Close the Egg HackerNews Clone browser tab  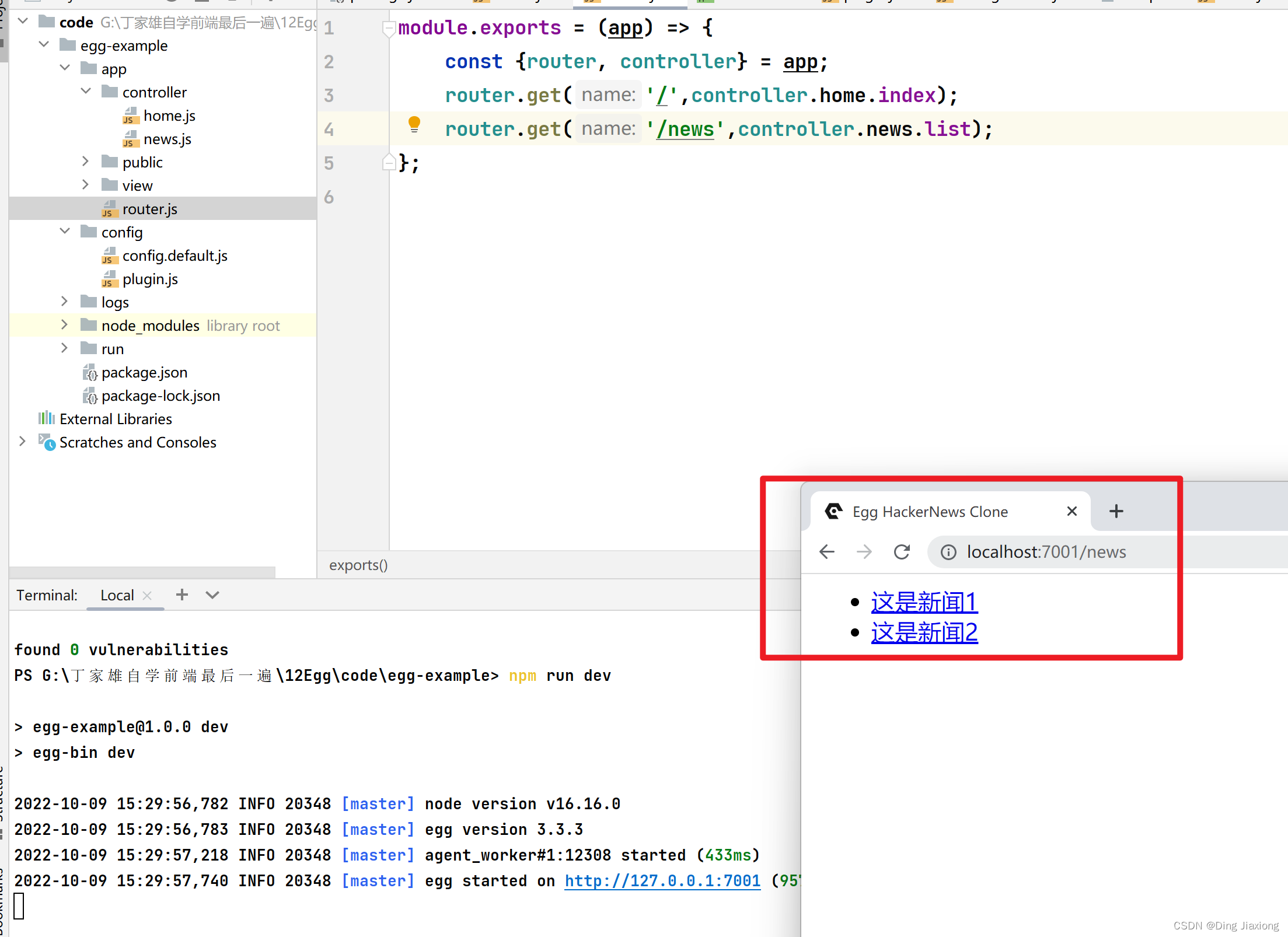point(1071,511)
